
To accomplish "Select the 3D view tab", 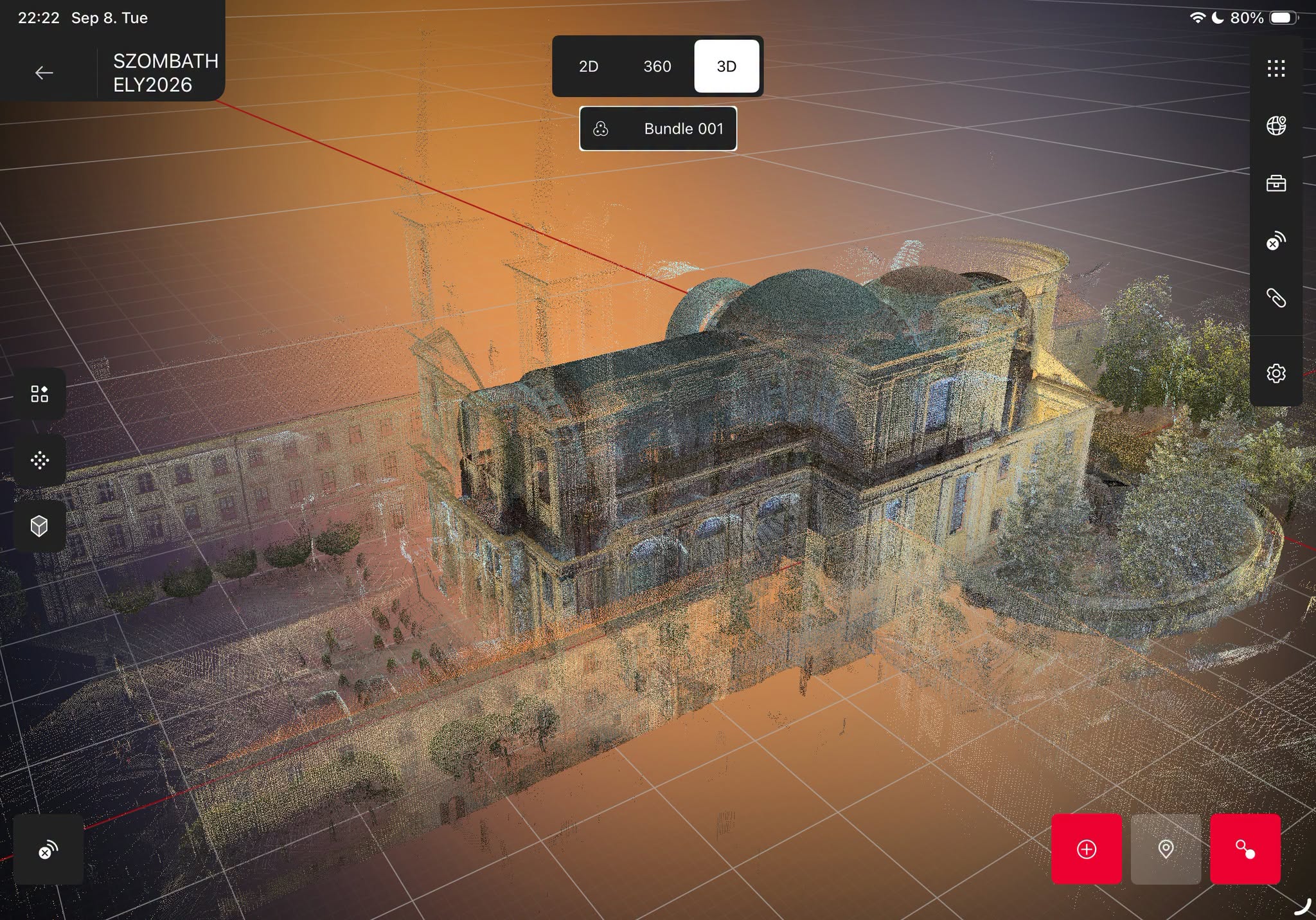I will pyautogui.click(x=727, y=66).
